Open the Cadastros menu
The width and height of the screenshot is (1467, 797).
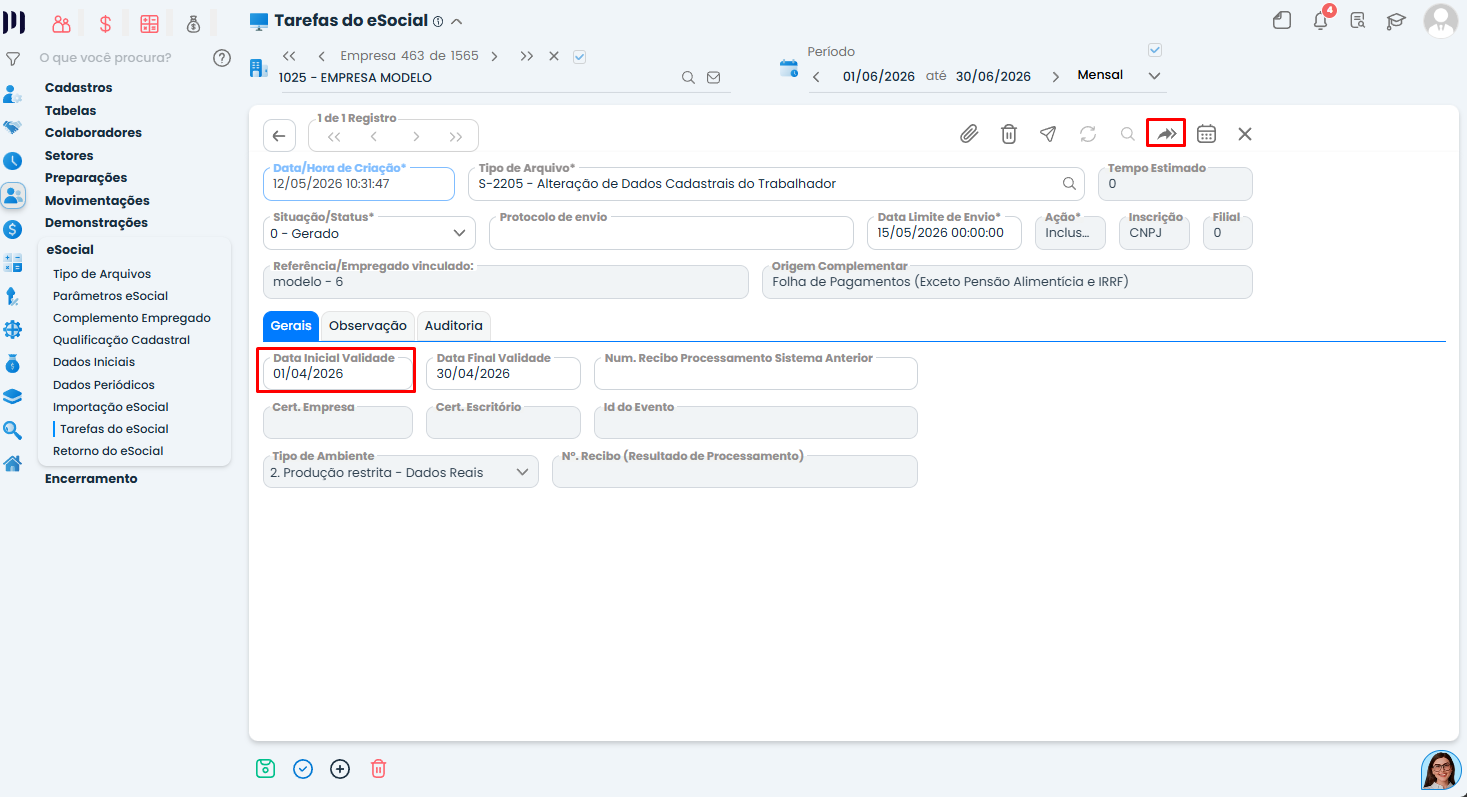79,88
